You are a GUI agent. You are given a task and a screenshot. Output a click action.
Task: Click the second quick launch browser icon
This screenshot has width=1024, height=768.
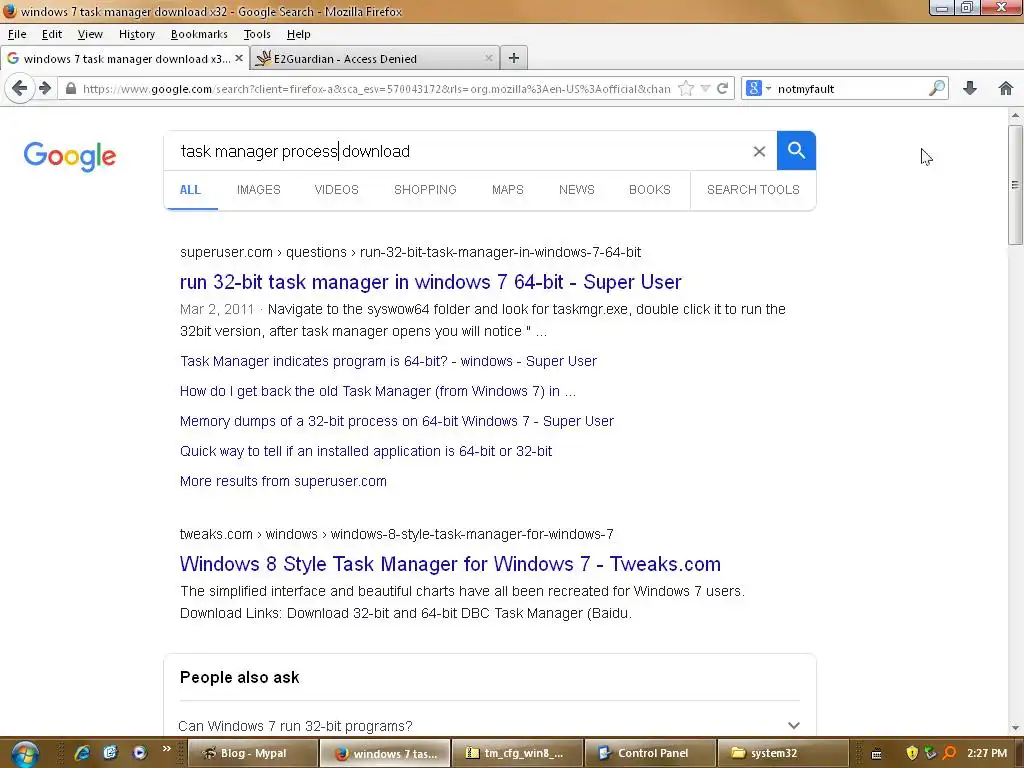[110, 753]
